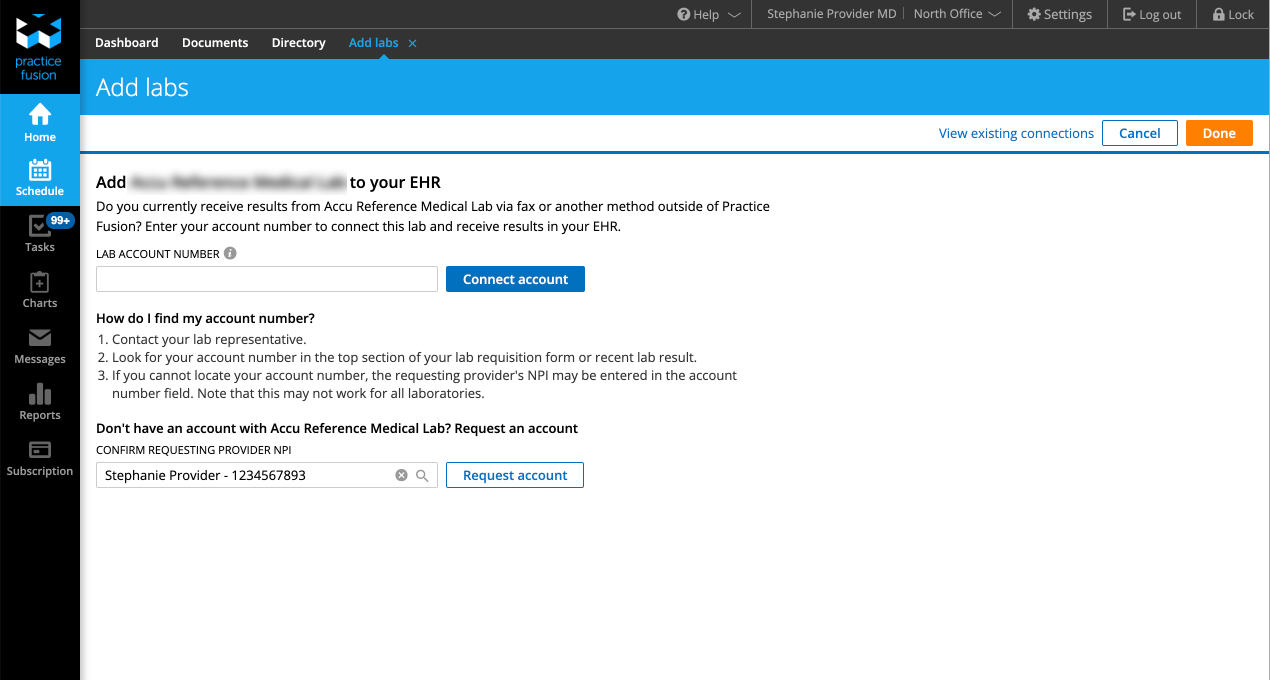Open Tasks in the sidebar
1270x680 pixels.
tap(40, 233)
